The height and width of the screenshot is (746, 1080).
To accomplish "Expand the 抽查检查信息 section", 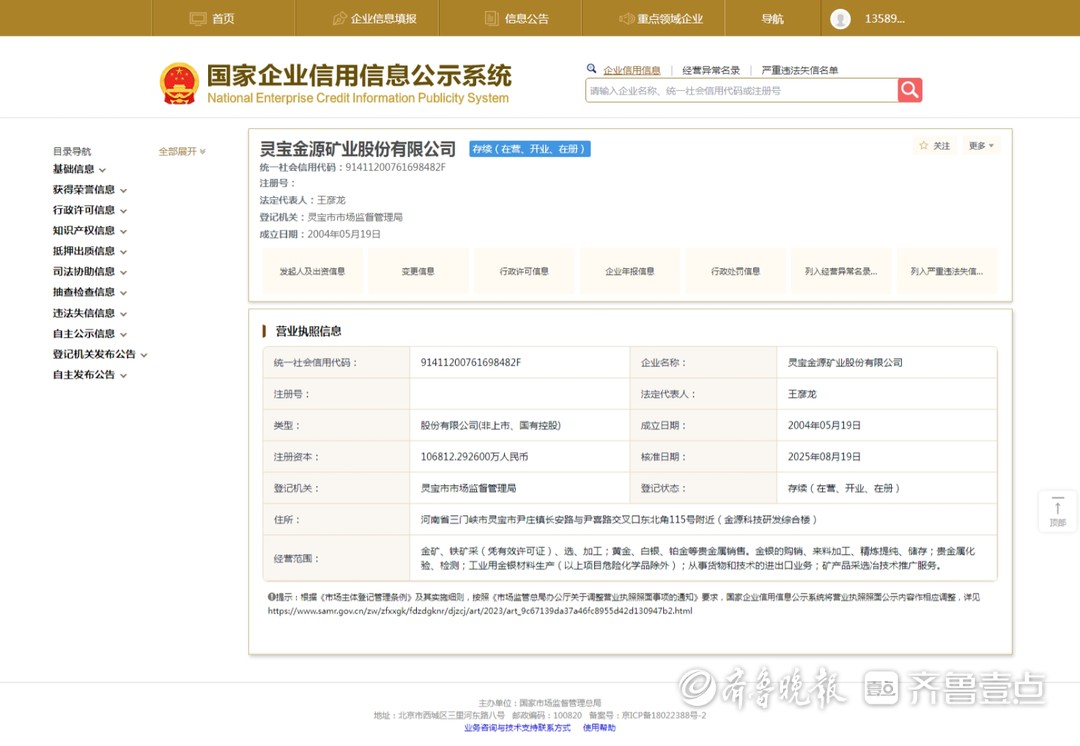I will [90, 293].
